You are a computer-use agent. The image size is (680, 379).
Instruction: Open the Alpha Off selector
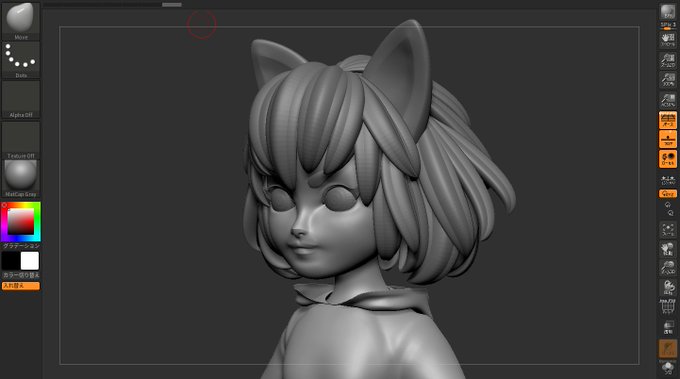(x=20, y=100)
